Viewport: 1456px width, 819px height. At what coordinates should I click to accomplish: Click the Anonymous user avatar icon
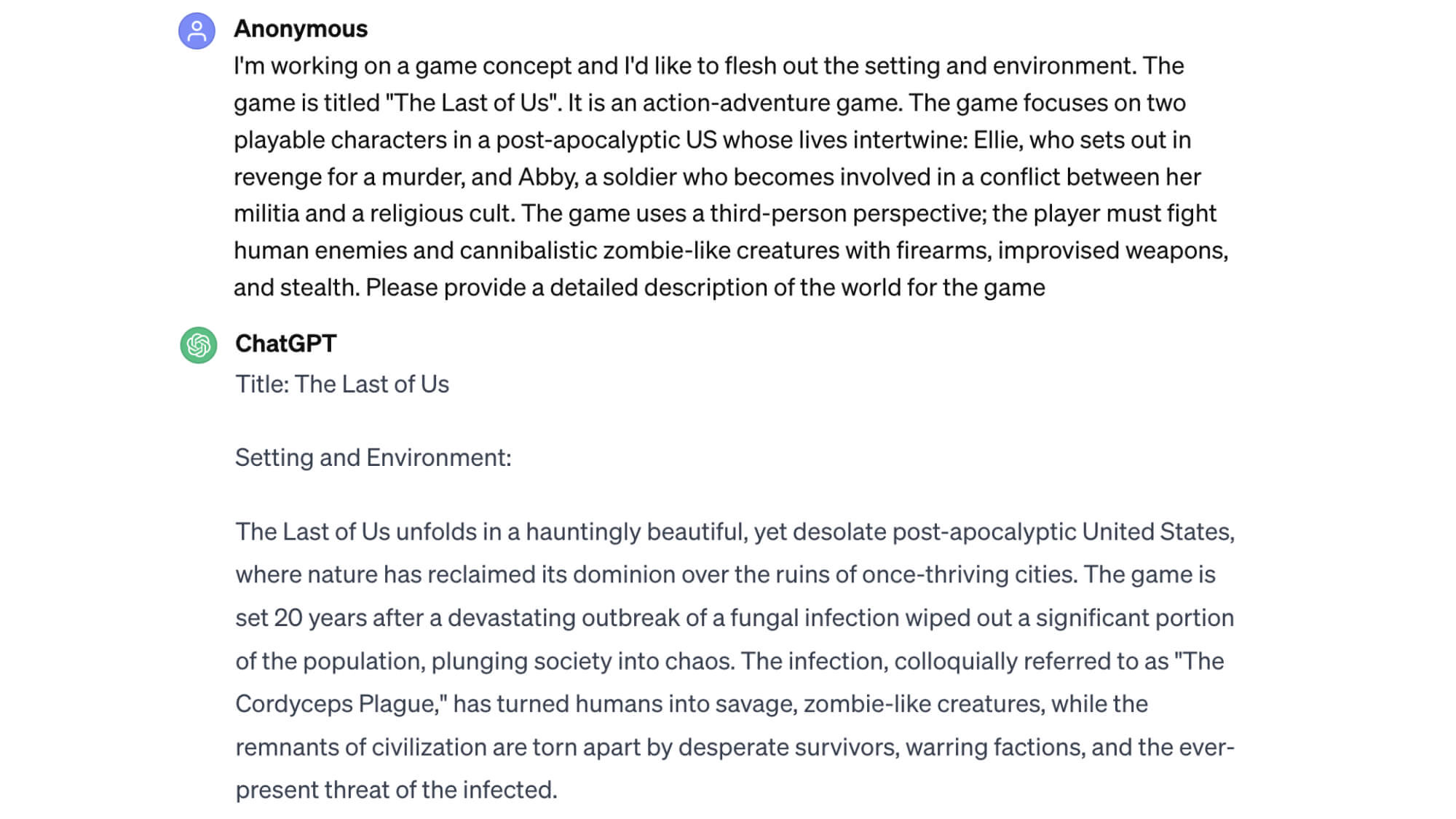coord(197,31)
